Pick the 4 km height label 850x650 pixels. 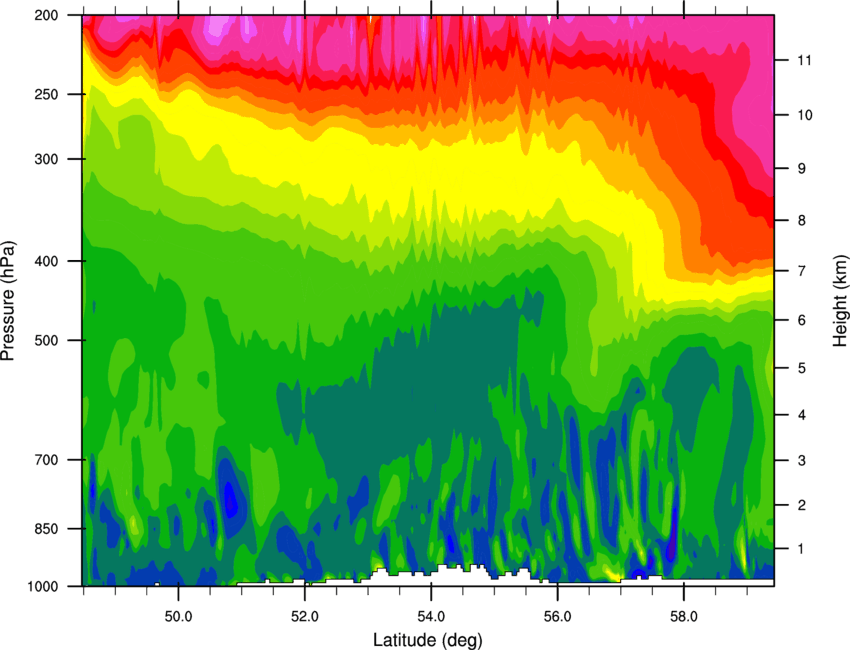coord(802,415)
